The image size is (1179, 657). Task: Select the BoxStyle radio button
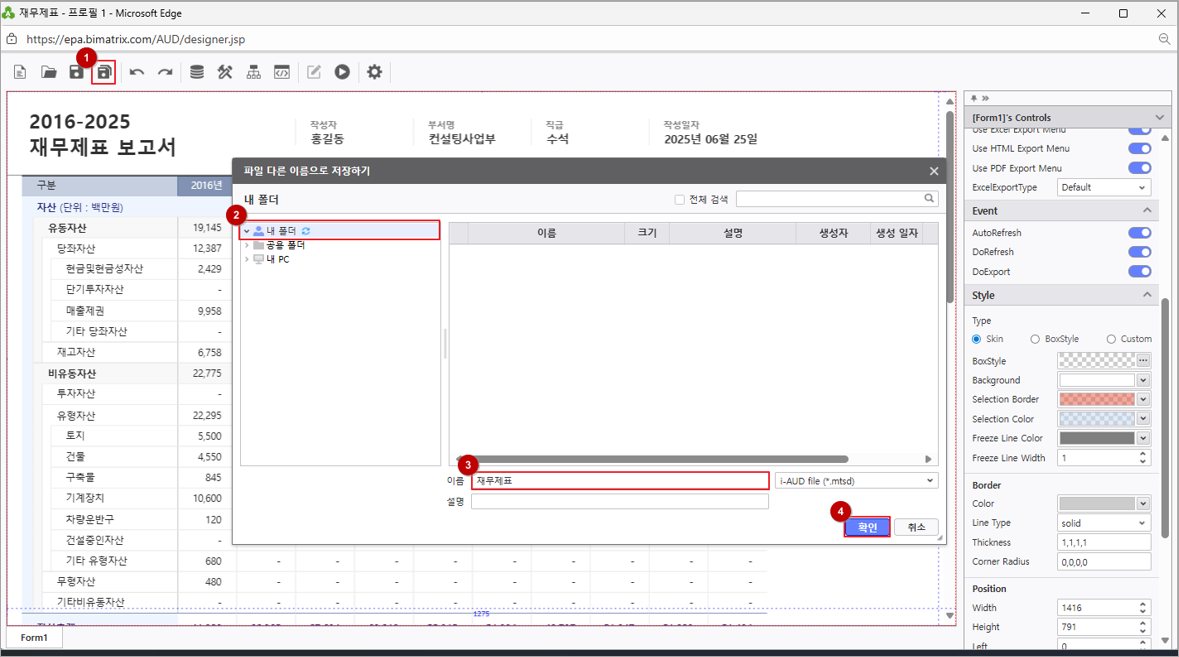click(x=1035, y=339)
